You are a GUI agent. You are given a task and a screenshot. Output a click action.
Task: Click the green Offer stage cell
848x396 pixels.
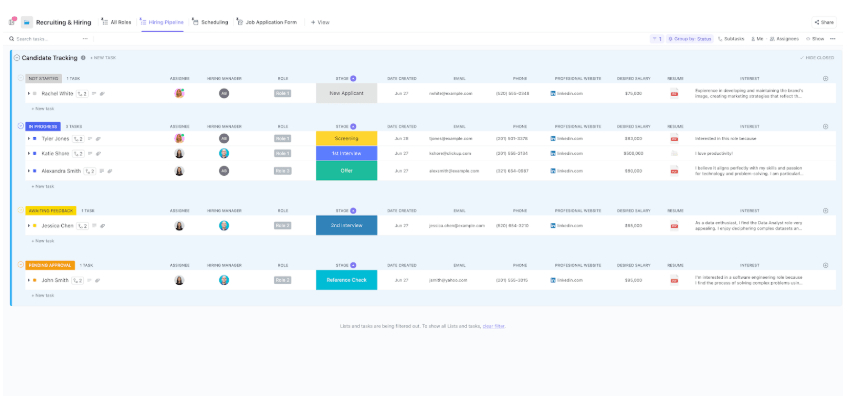pyautogui.click(x=347, y=171)
